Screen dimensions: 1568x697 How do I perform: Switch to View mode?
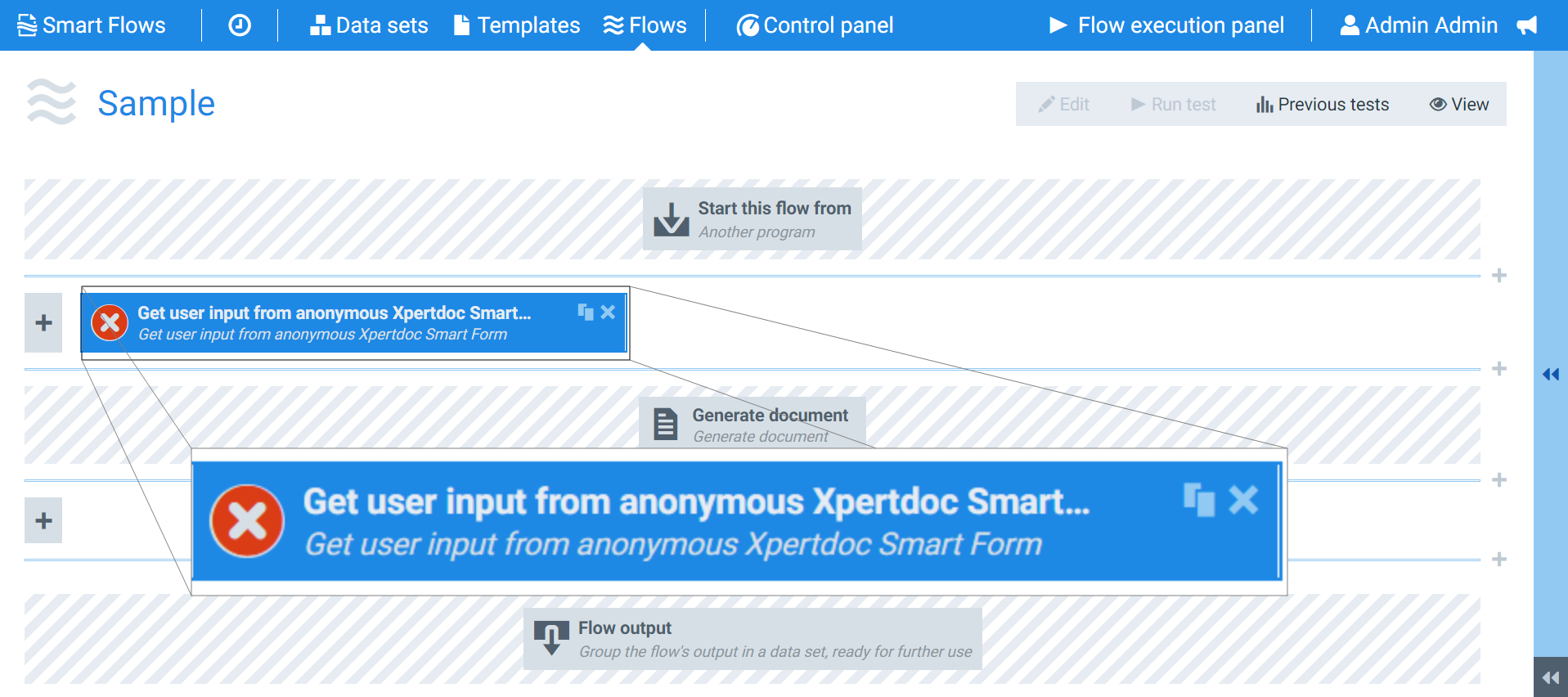1459,104
